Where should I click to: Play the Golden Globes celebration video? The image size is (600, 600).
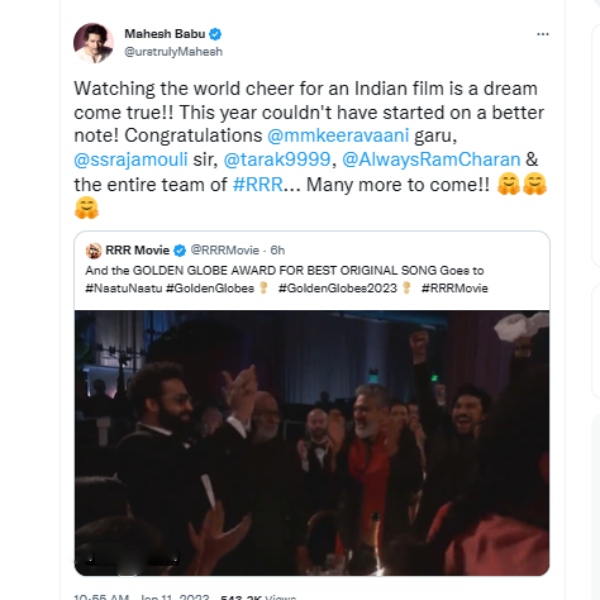pyautogui.click(x=312, y=443)
